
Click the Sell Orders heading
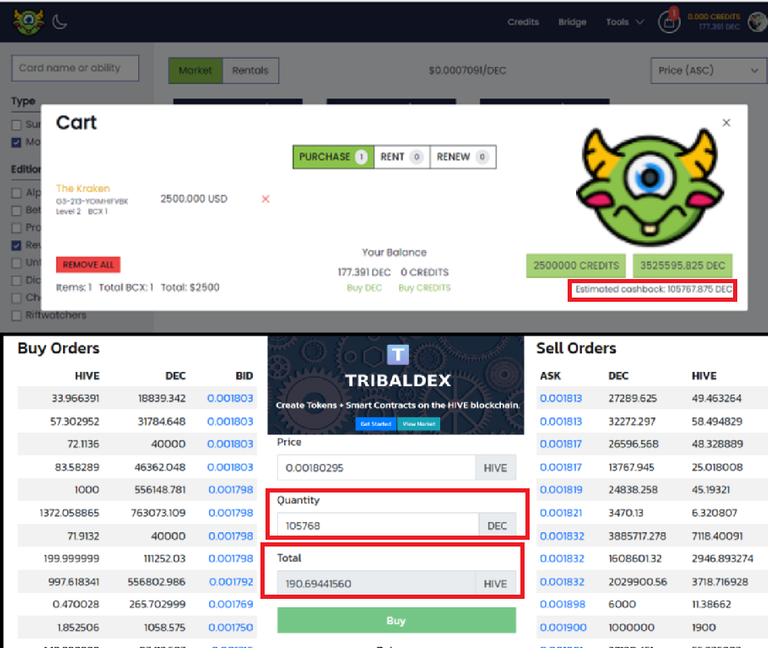[576, 348]
